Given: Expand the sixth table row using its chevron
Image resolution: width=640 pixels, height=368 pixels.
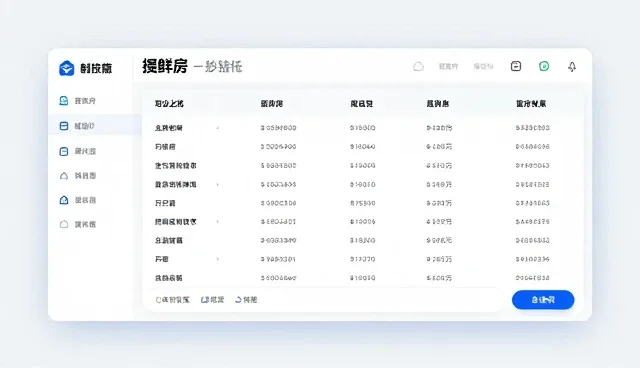Looking at the screenshot, I should pyautogui.click(x=218, y=222).
